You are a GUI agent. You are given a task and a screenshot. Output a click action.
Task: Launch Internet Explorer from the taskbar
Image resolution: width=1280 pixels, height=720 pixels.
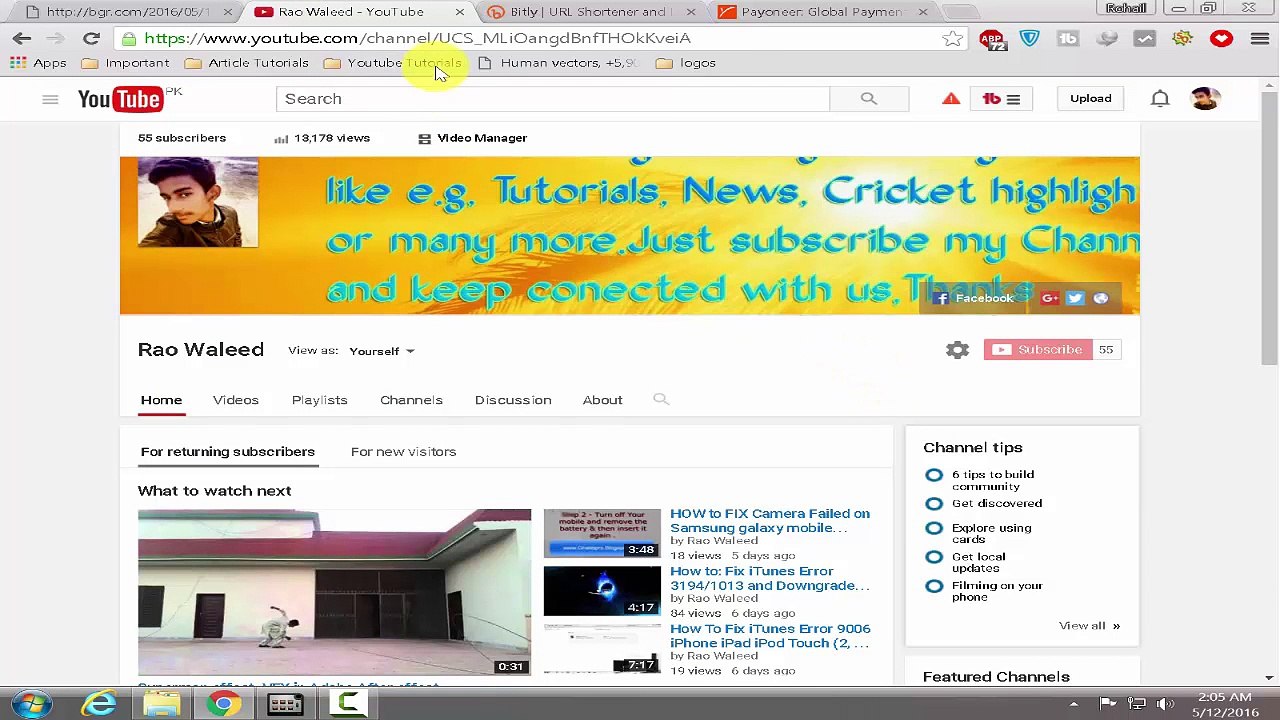pos(98,704)
